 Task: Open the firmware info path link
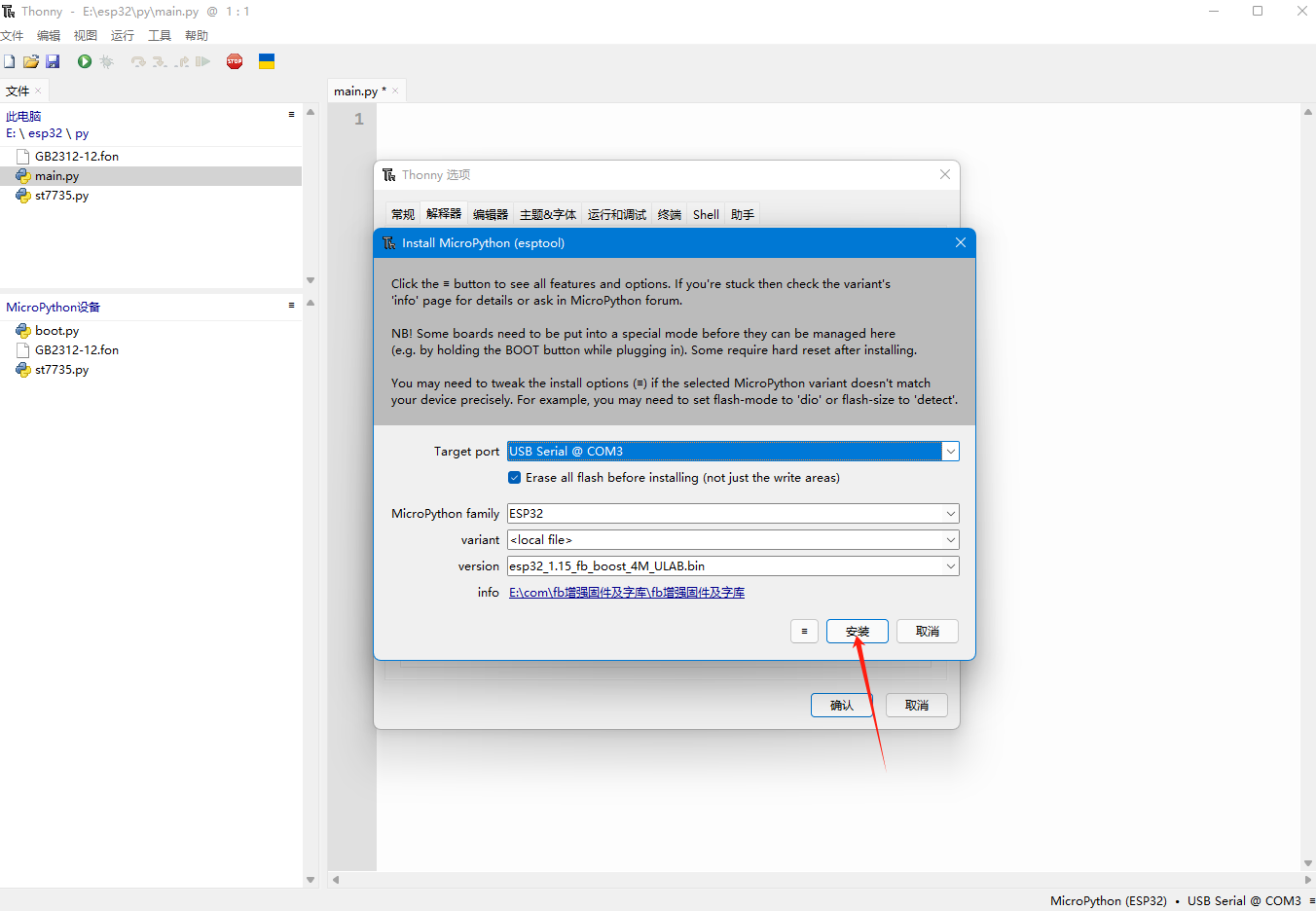pos(627,592)
